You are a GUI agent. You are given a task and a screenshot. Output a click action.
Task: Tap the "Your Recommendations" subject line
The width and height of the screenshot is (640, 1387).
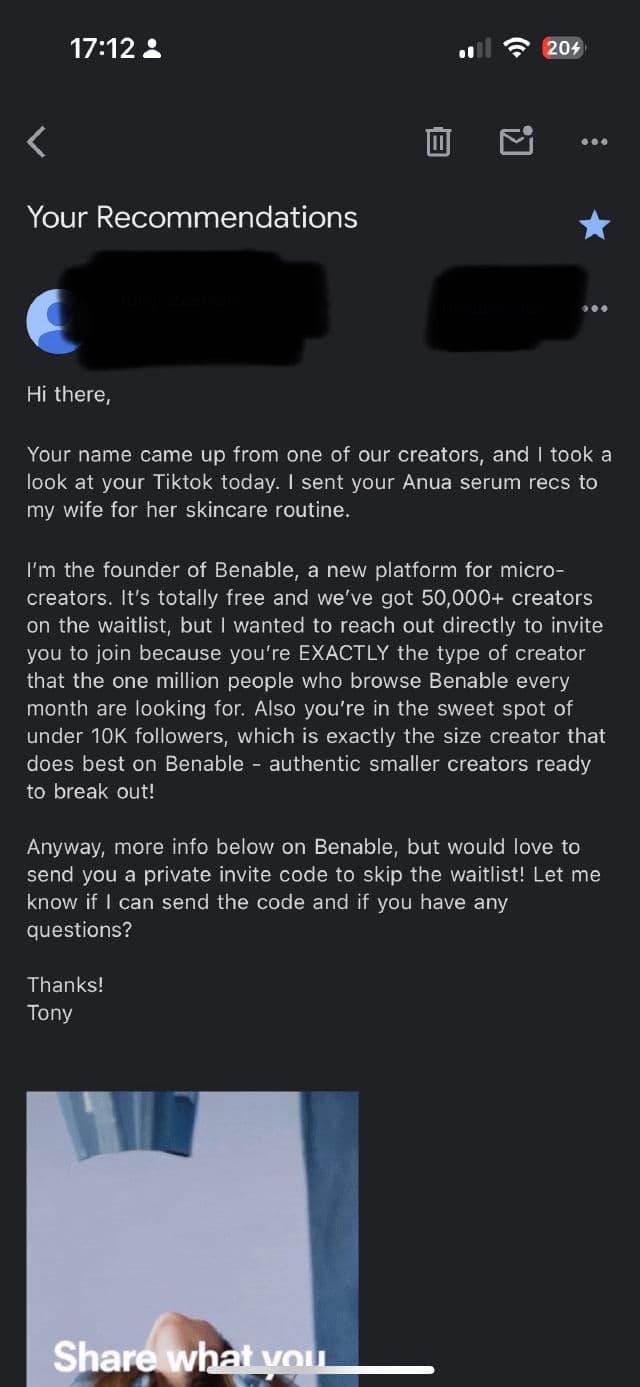click(192, 218)
